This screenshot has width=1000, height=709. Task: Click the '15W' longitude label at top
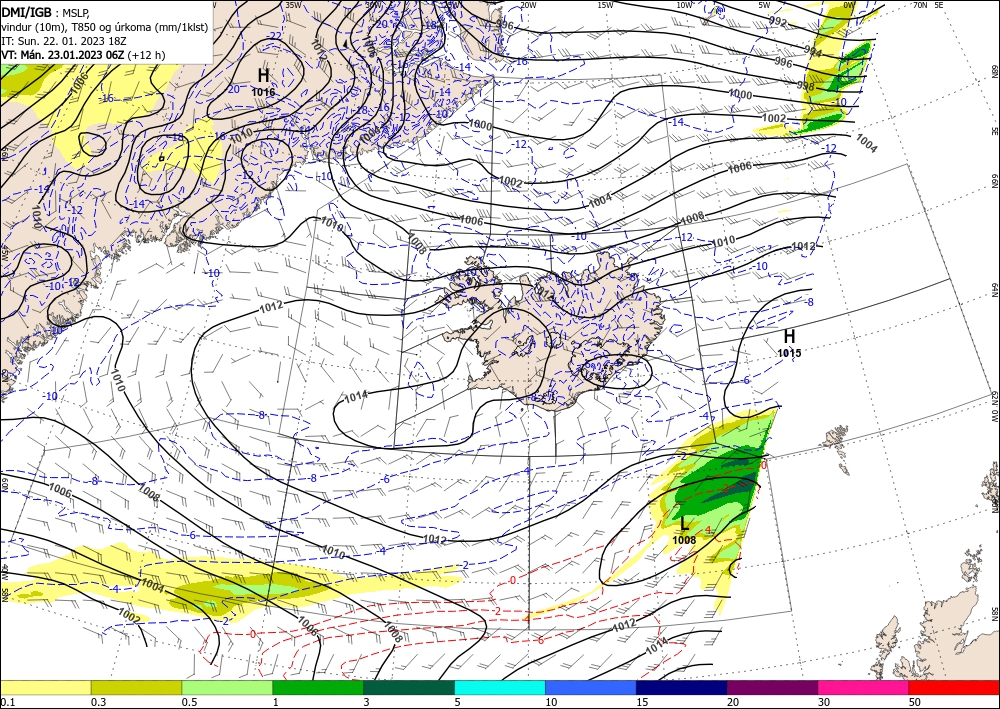[605, 5]
